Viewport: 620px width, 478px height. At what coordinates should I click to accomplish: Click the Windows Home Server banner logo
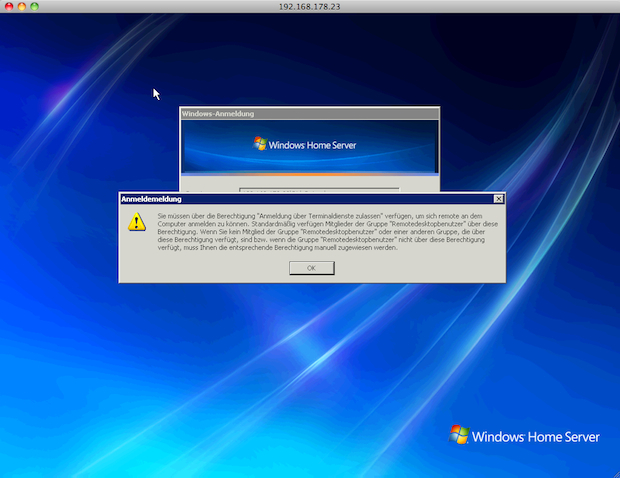tap(304, 144)
